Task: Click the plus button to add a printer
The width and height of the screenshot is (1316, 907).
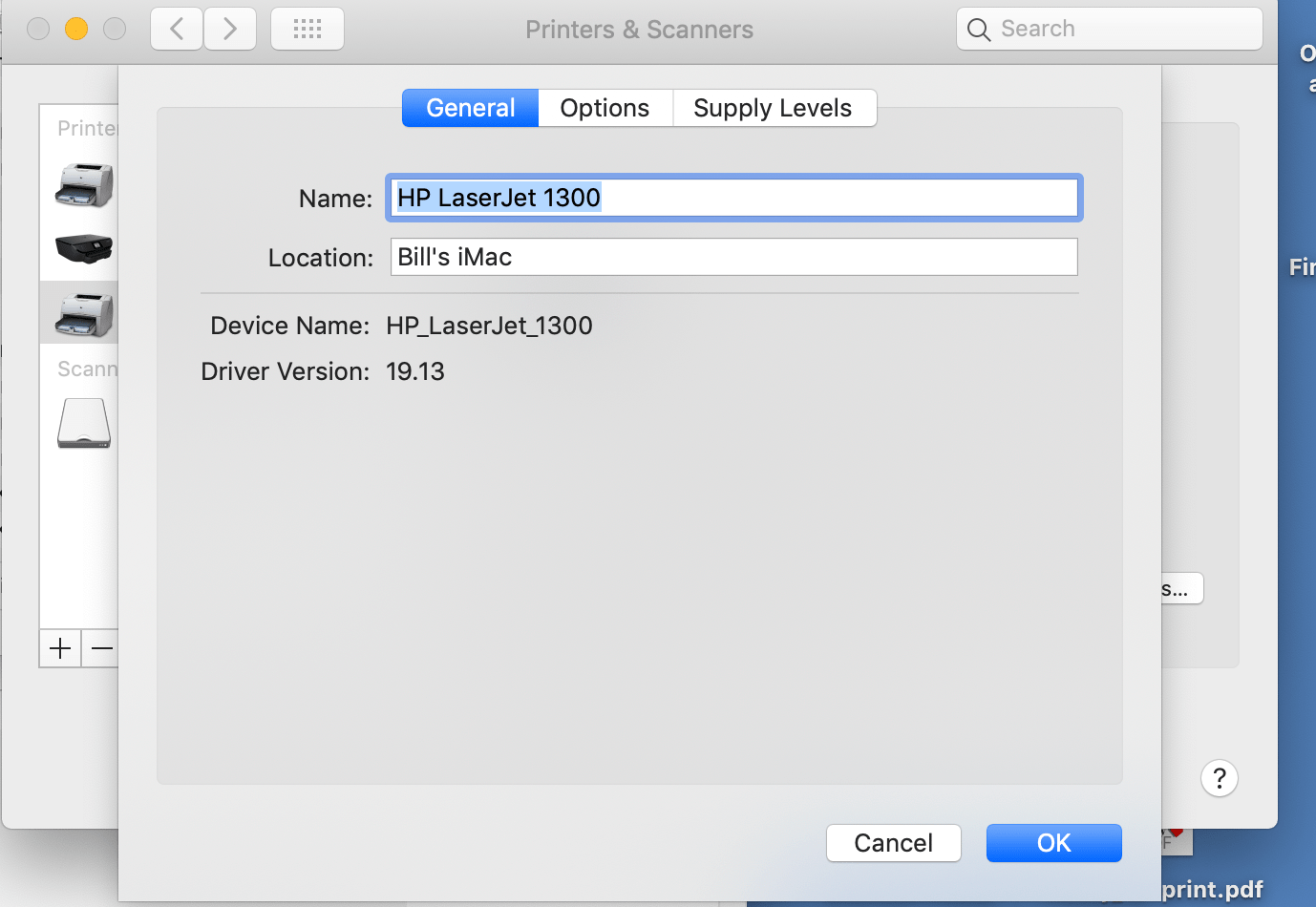Action: tap(60, 648)
